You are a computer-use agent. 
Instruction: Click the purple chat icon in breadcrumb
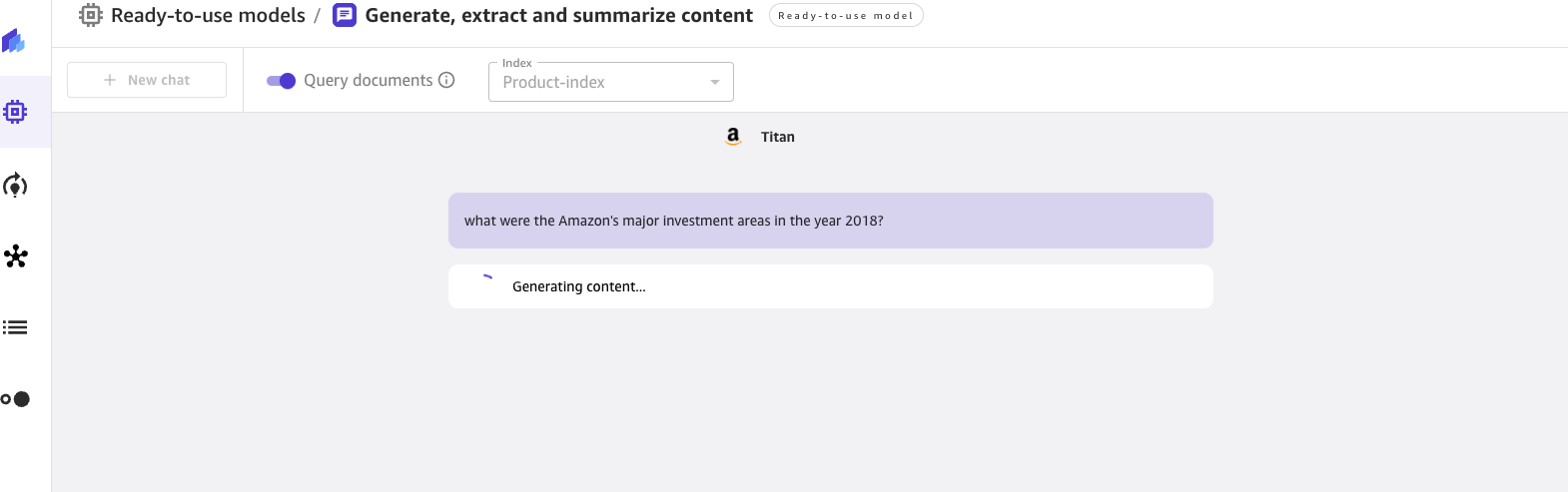click(345, 15)
